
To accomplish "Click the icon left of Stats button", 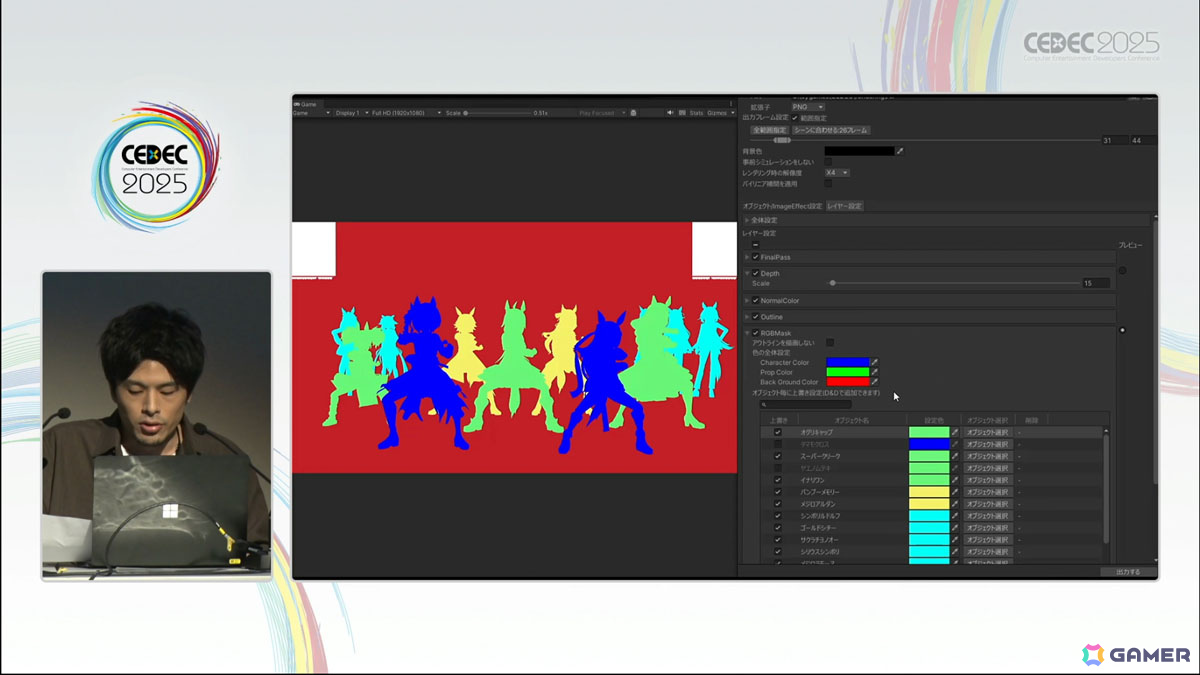I will 683,113.
